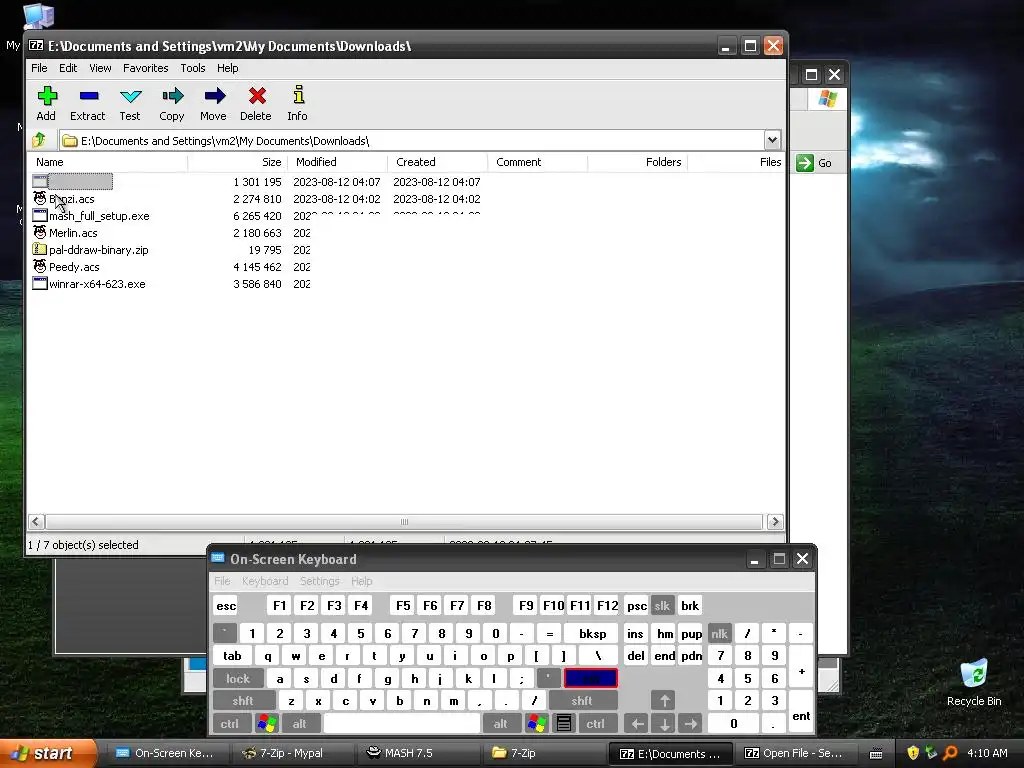The image size is (1024, 768).
Task: Toggle the right ctrl key
Action: point(596,724)
